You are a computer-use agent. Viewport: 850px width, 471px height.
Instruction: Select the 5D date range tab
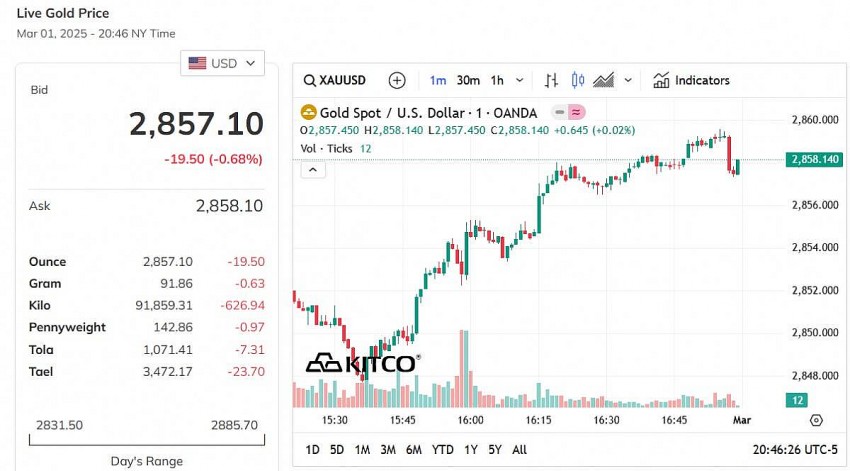[x=337, y=450]
